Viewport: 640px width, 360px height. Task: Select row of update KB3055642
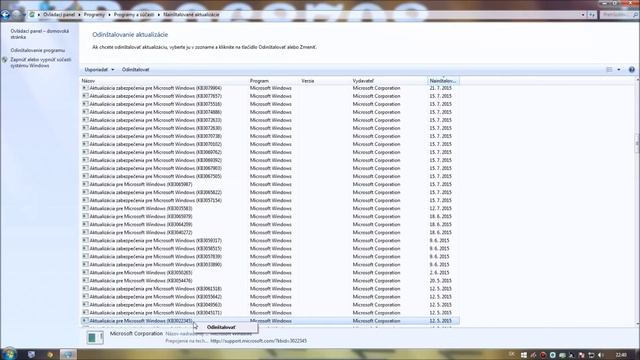[x=270, y=297]
